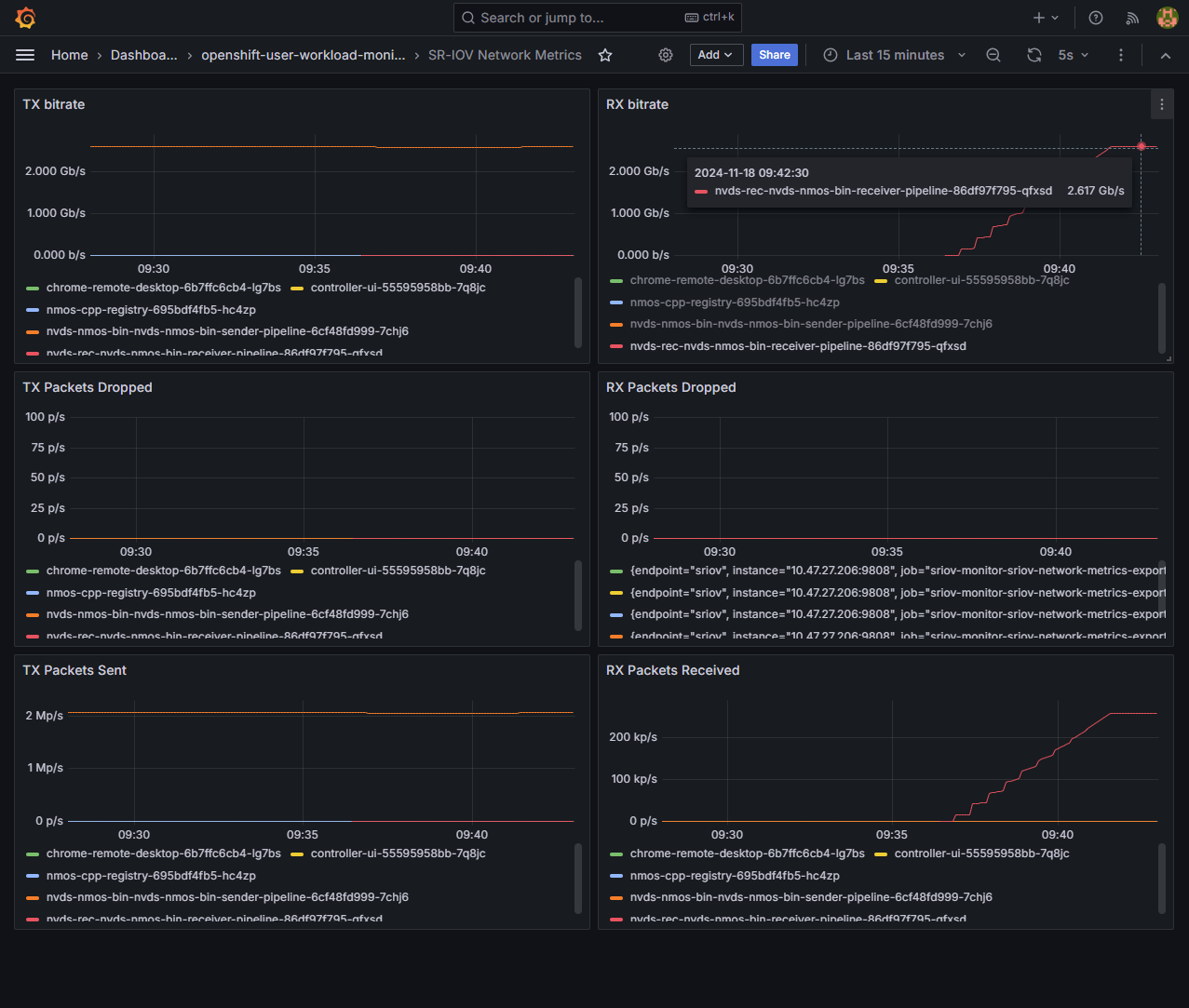This screenshot has width=1189, height=1008.
Task: Open the RX bitrate panel menu
Action: tap(1161, 104)
